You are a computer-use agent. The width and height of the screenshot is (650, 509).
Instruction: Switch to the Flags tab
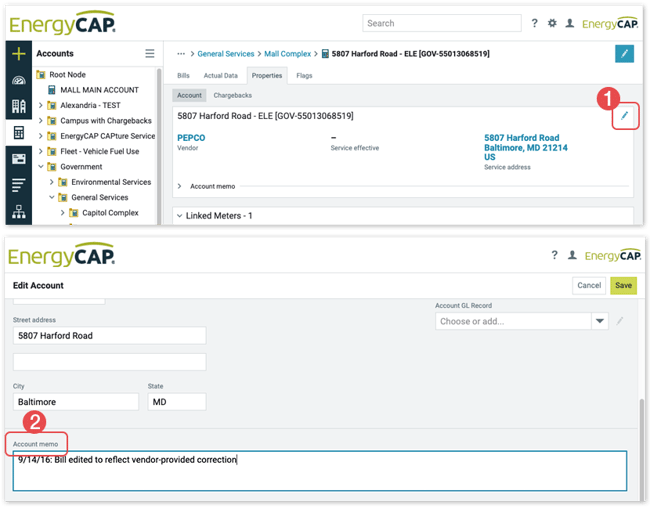click(304, 75)
